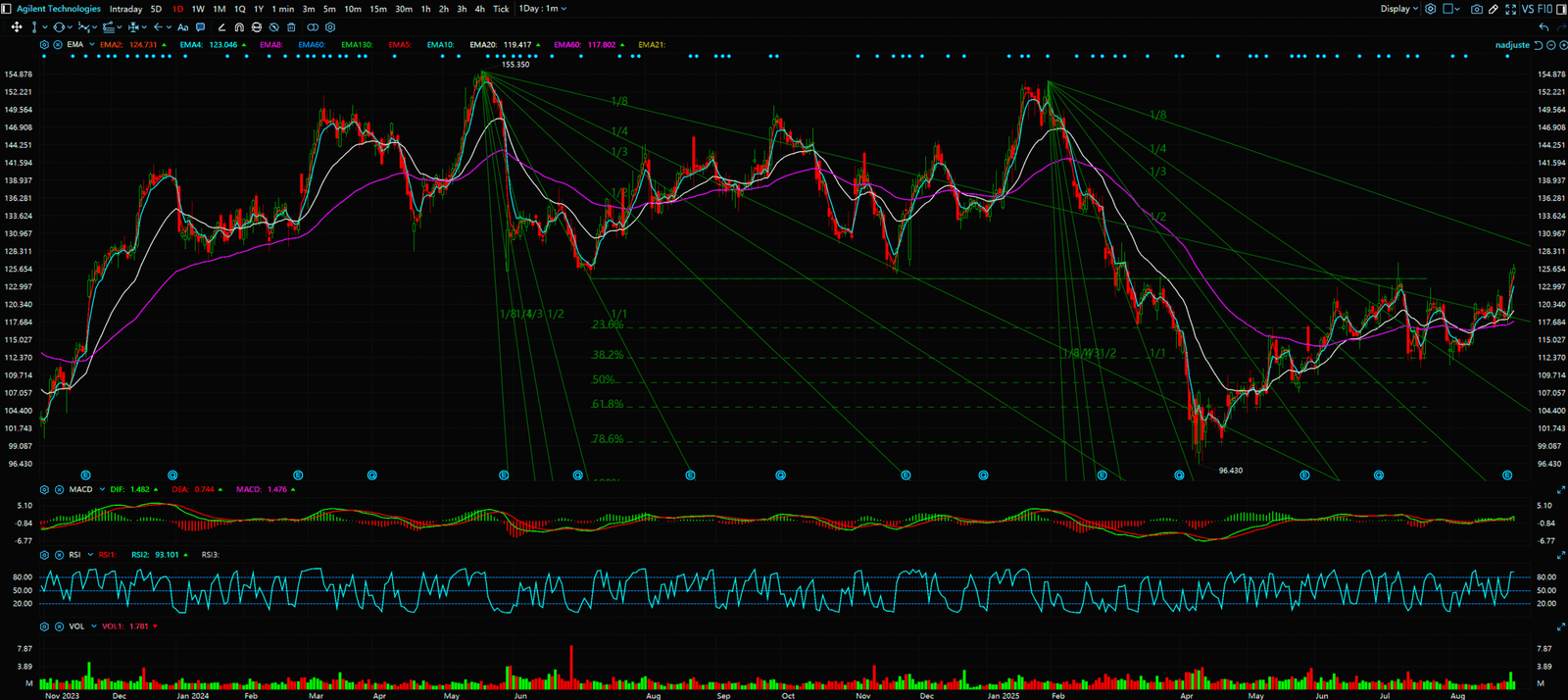Click the nadjuste price adjustment link
Screen dimensions: 1568x700
pos(1512,45)
